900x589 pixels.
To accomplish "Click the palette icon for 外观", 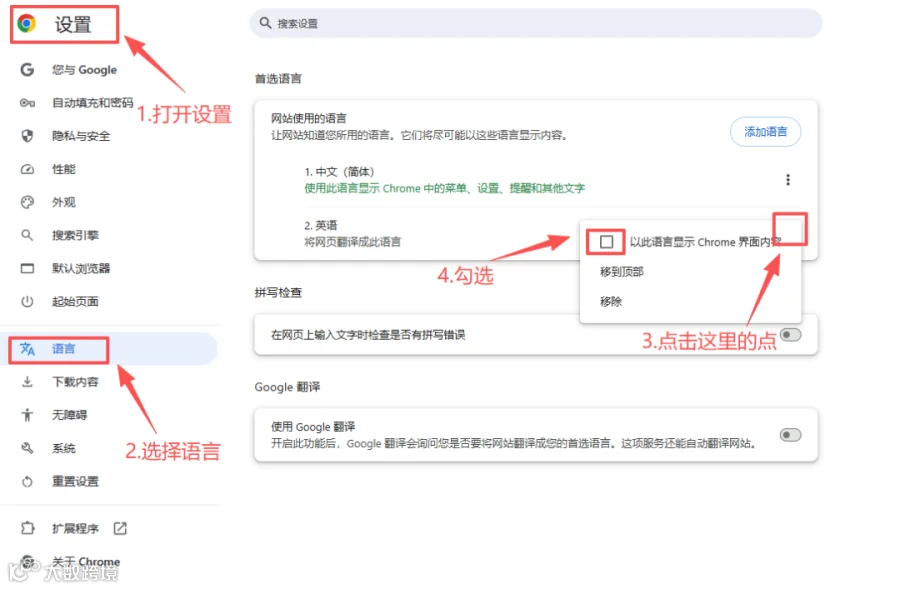I will point(27,202).
